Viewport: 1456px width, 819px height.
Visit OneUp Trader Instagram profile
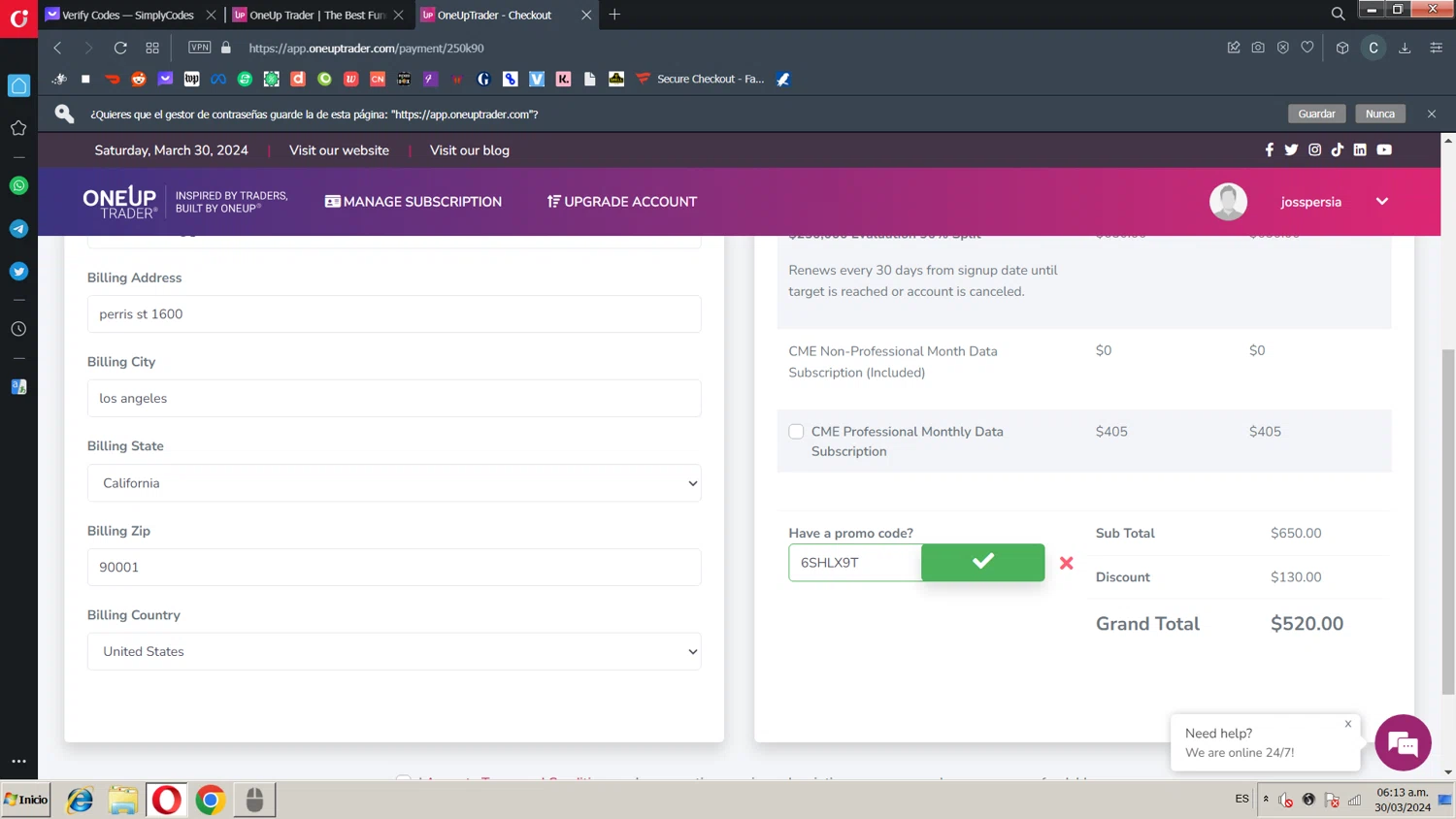pos(1314,149)
